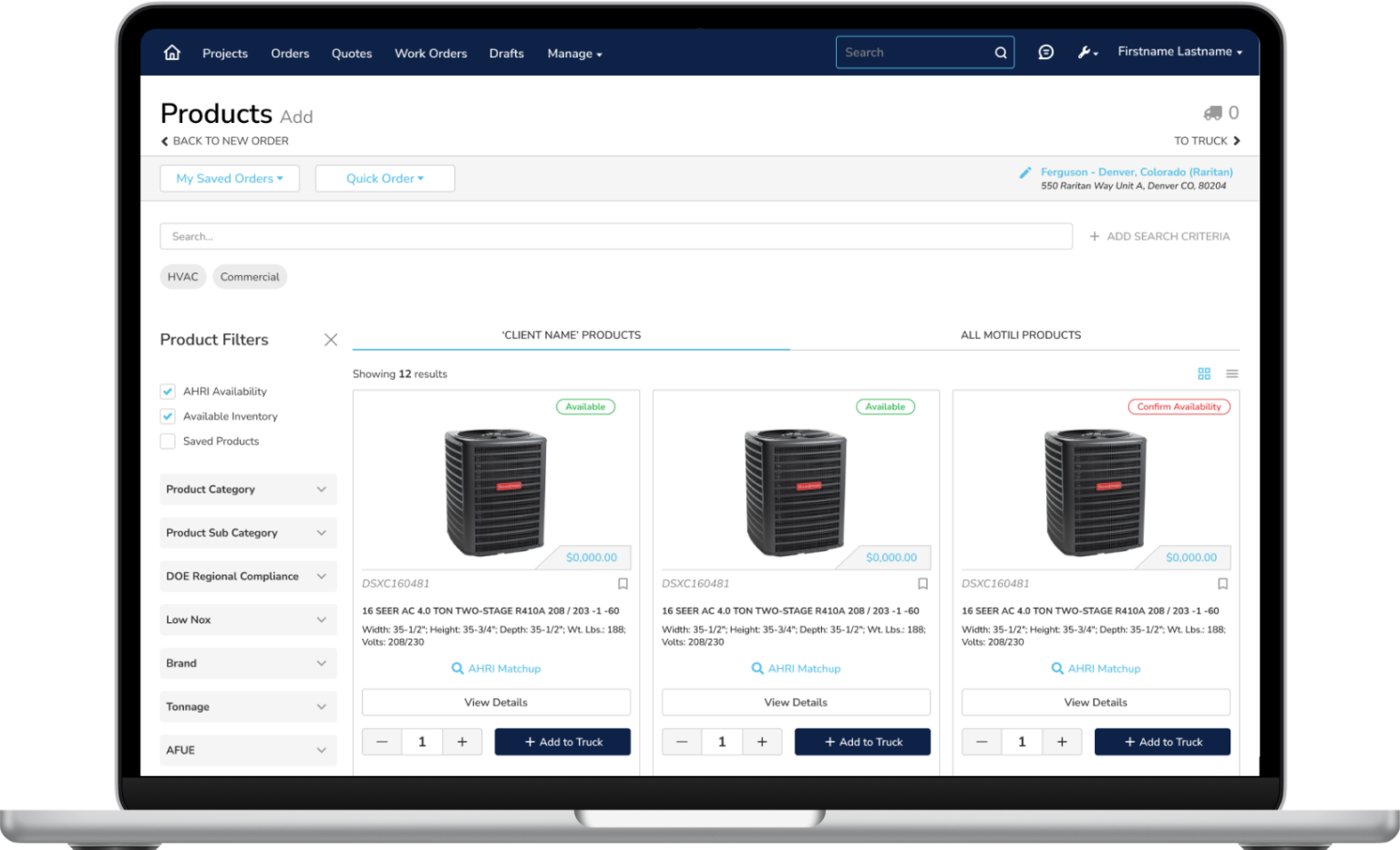
Task: Increase quantity on third product card
Action: [x=1062, y=742]
